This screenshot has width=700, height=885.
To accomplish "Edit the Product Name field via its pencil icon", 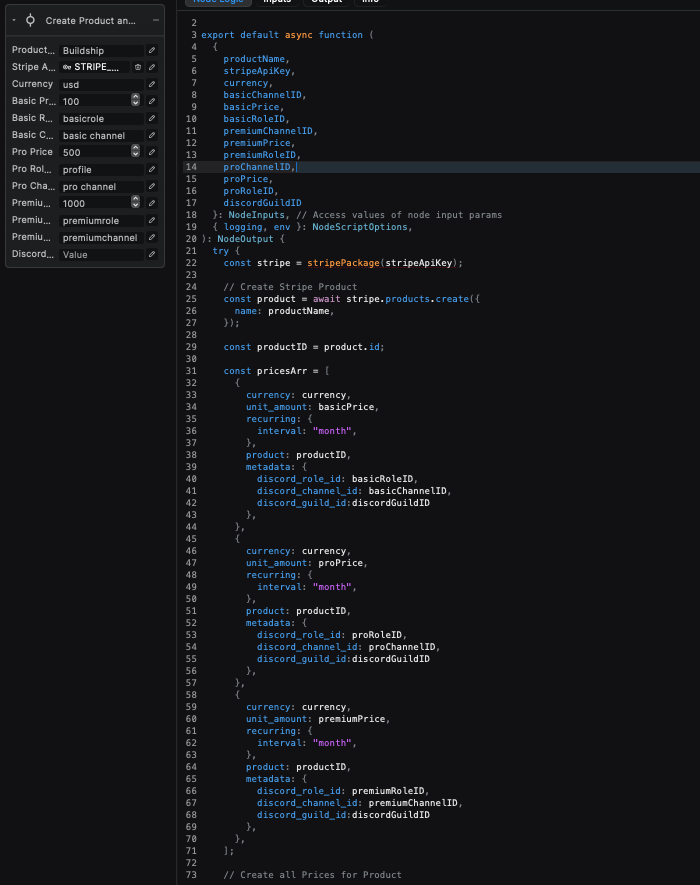I will tap(150, 50).
